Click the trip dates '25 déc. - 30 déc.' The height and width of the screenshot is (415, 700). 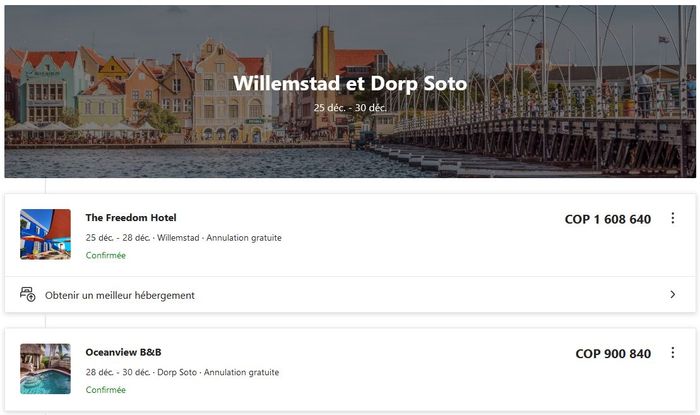point(350,107)
